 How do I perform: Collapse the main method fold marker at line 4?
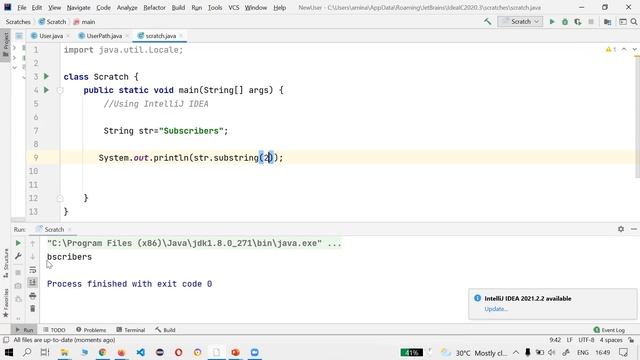point(60,90)
